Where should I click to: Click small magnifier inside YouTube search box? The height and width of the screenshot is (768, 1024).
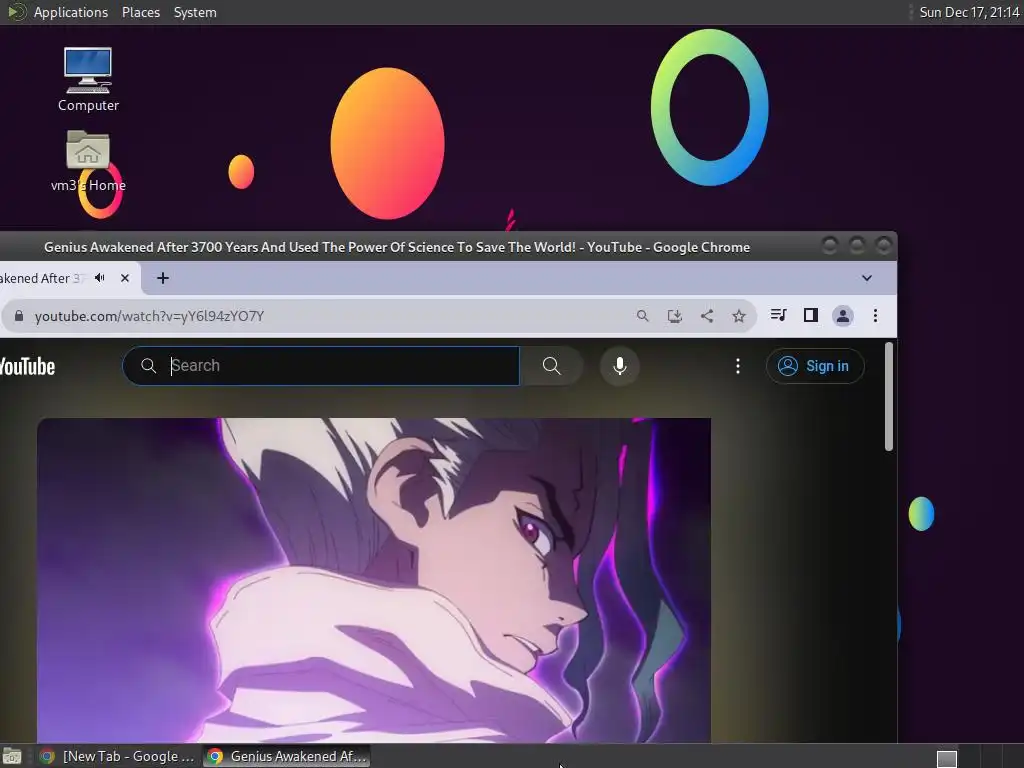(x=148, y=366)
